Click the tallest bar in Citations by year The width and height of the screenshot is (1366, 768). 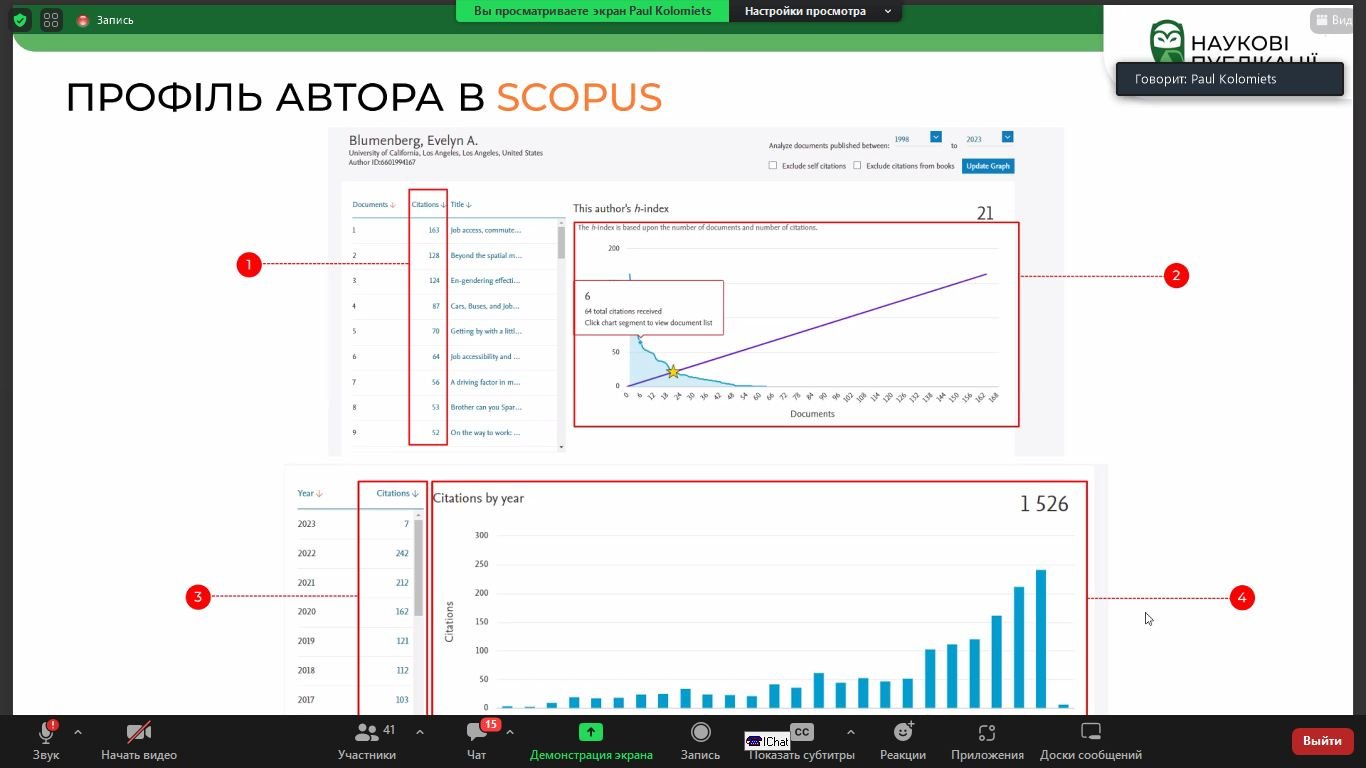[1041, 638]
